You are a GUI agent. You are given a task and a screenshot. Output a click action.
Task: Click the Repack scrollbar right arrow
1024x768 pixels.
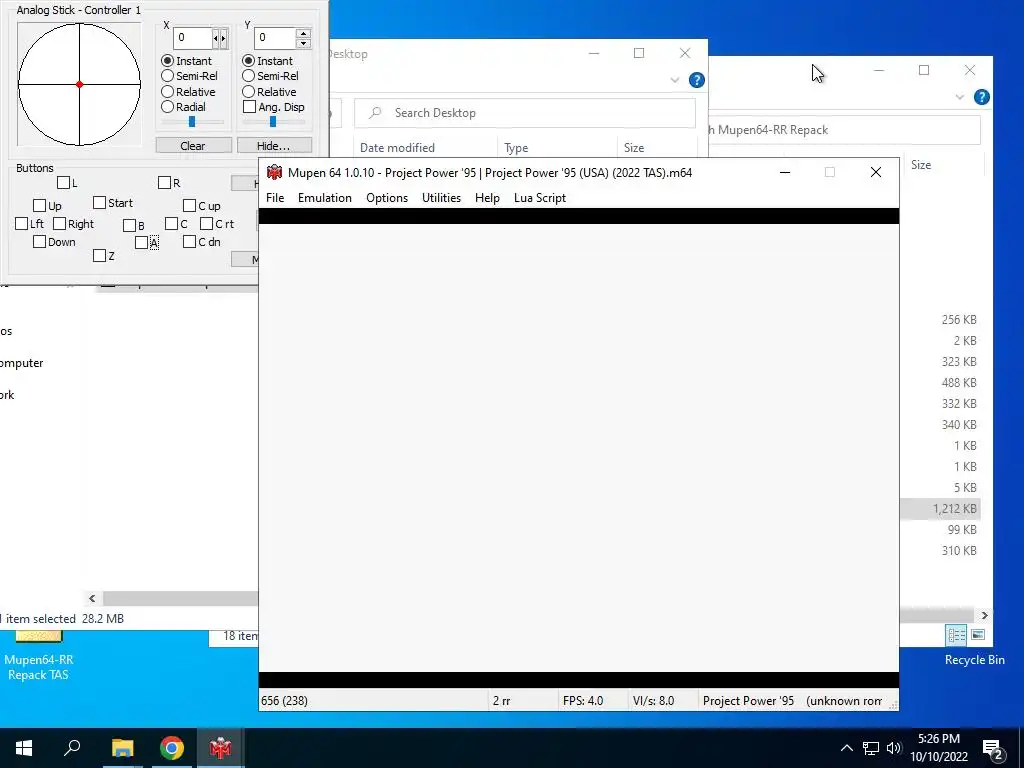coord(984,615)
